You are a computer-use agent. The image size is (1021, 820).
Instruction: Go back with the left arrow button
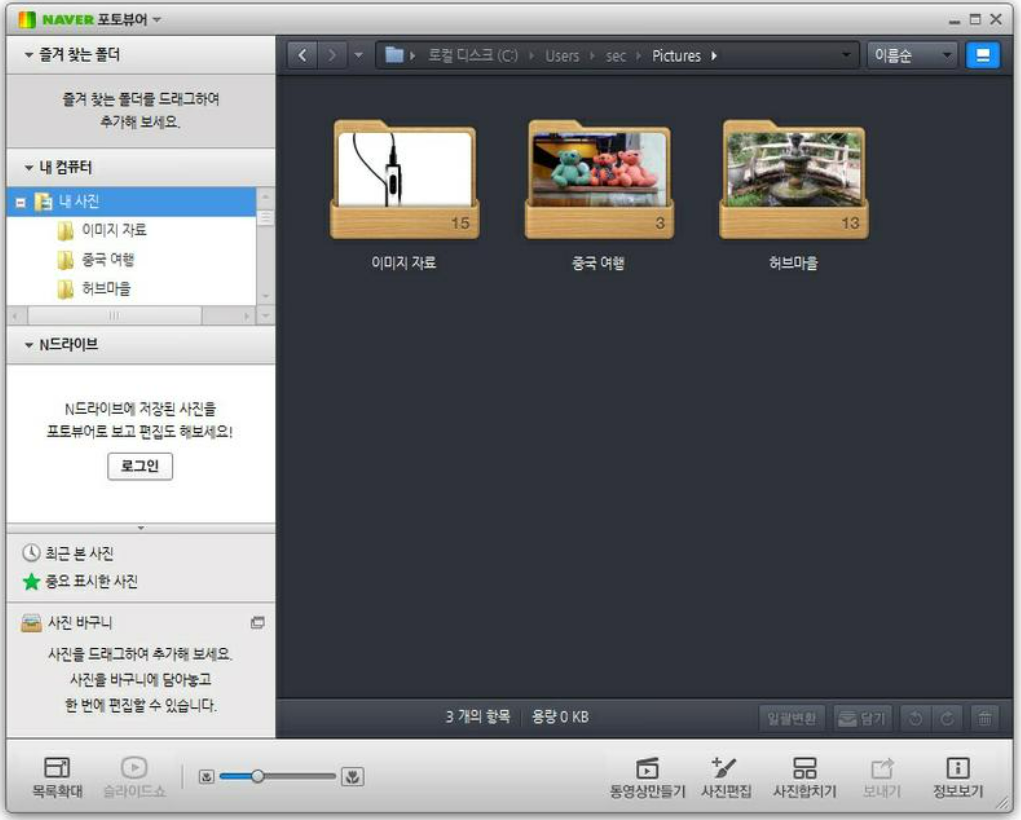pos(302,55)
